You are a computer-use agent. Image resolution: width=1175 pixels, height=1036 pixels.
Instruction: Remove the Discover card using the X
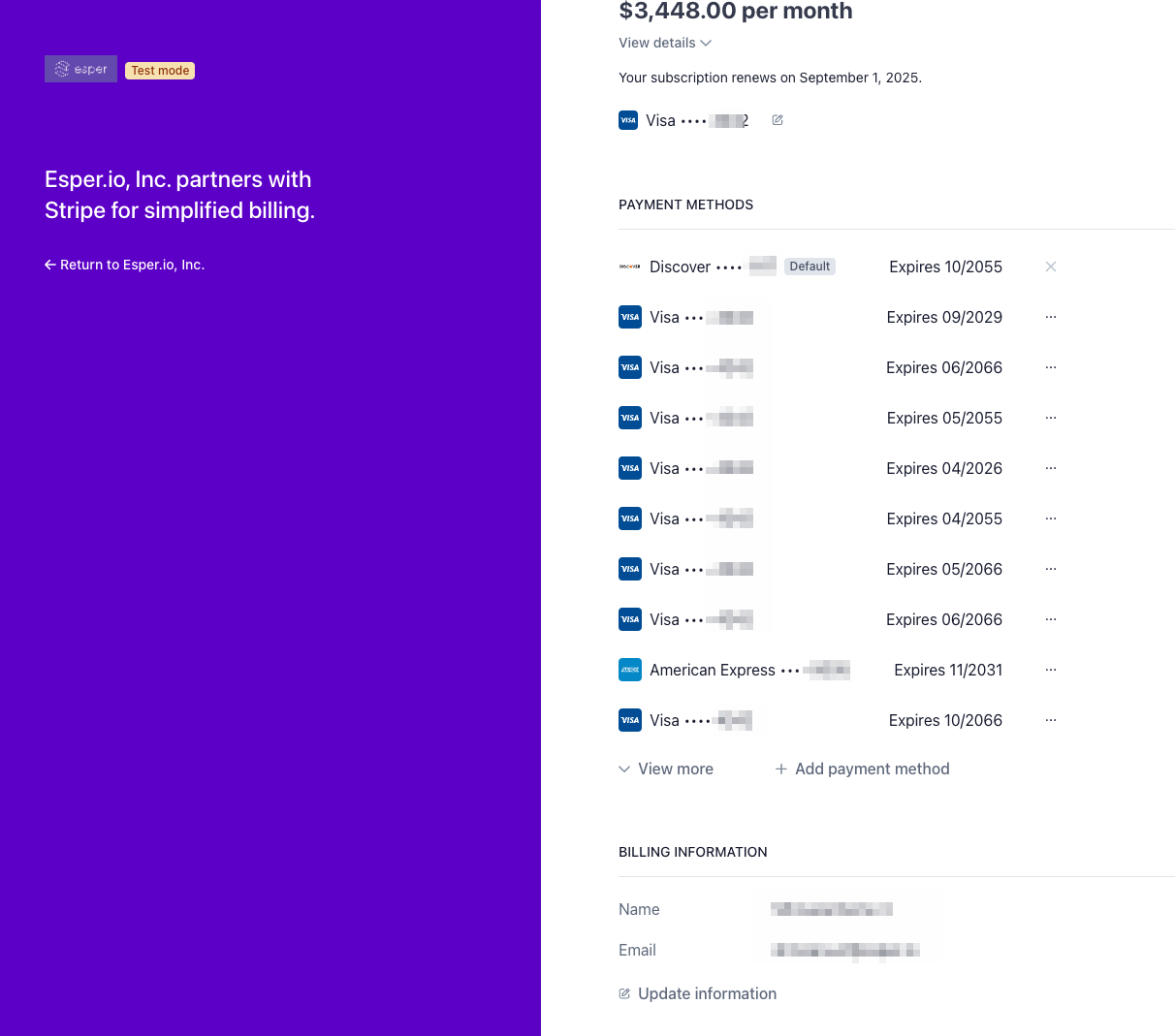(x=1051, y=266)
